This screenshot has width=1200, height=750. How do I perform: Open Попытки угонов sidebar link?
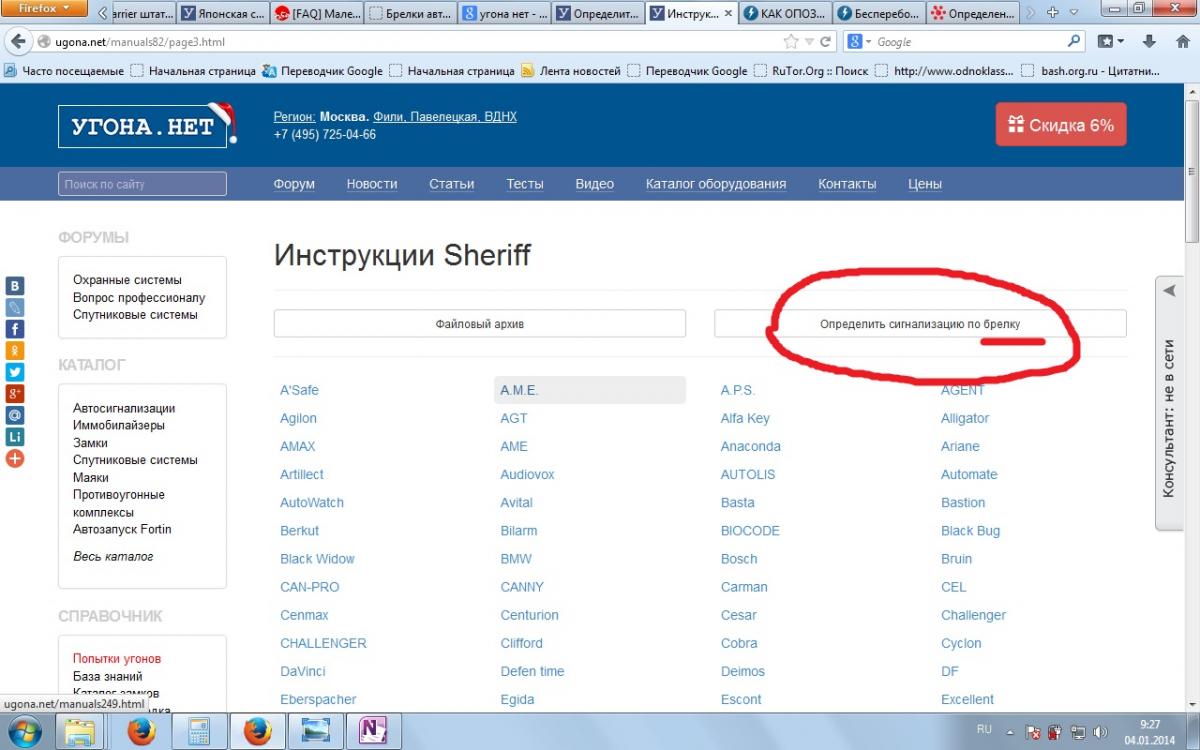[x=117, y=659]
